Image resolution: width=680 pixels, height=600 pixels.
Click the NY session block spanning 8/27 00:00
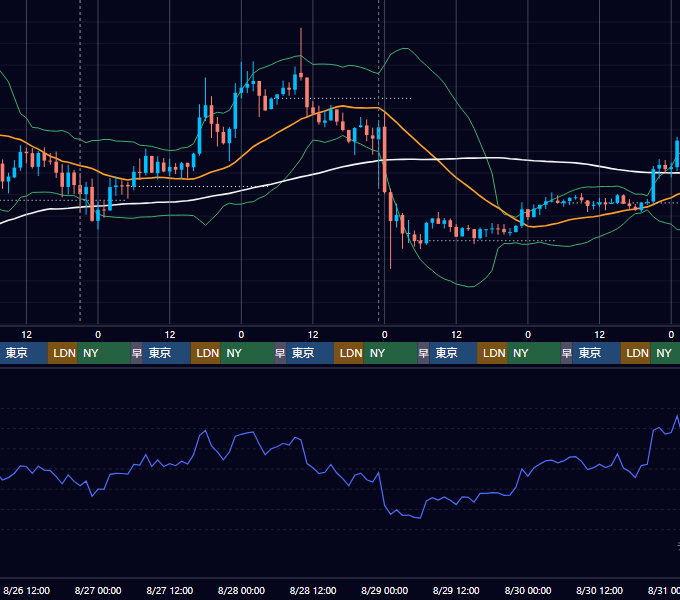(x=104, y=353)
